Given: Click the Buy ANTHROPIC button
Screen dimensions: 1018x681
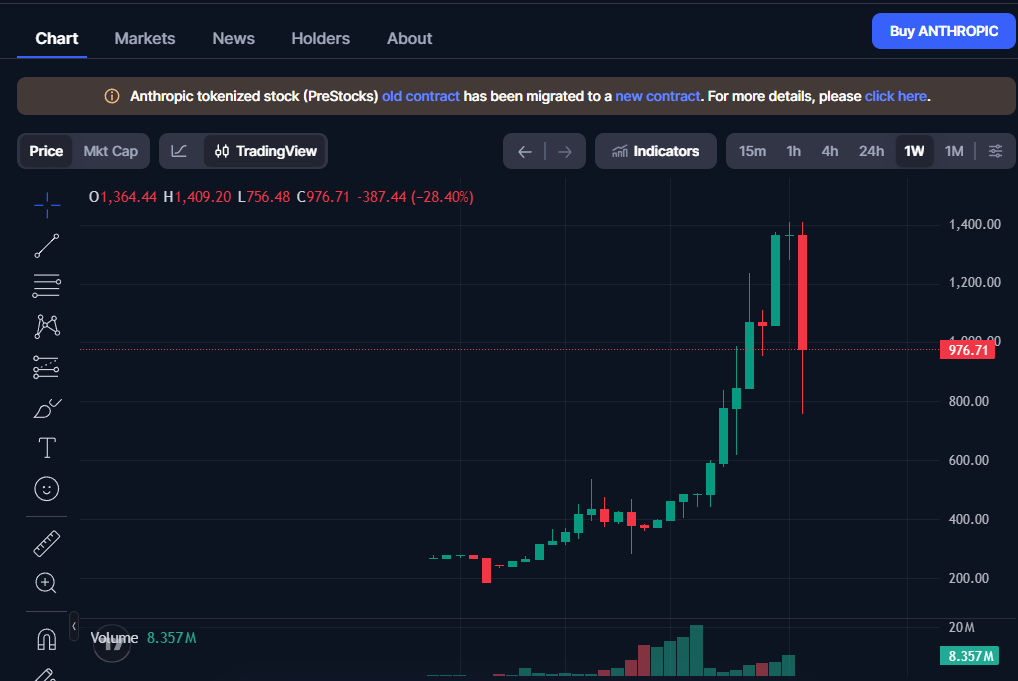Looking at the screenshot, I should (944, 31).
